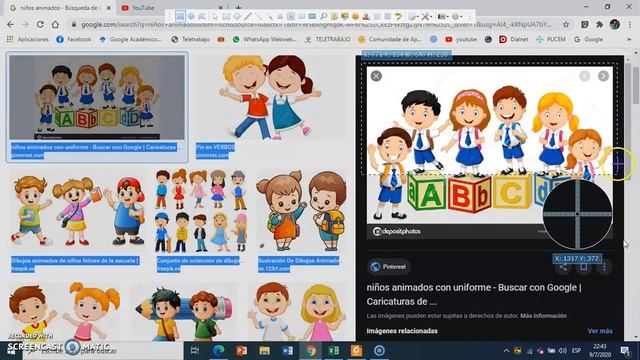This screenshot has height=360, width=640.
Task: Open the Comunidade de Ap bookmark
Action: [389, 39]
